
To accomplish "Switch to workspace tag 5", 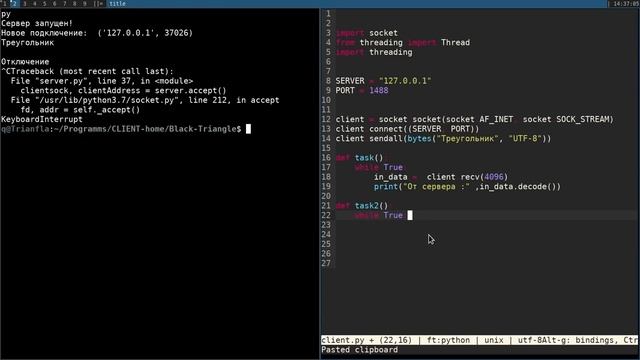I will click(44, 3).
